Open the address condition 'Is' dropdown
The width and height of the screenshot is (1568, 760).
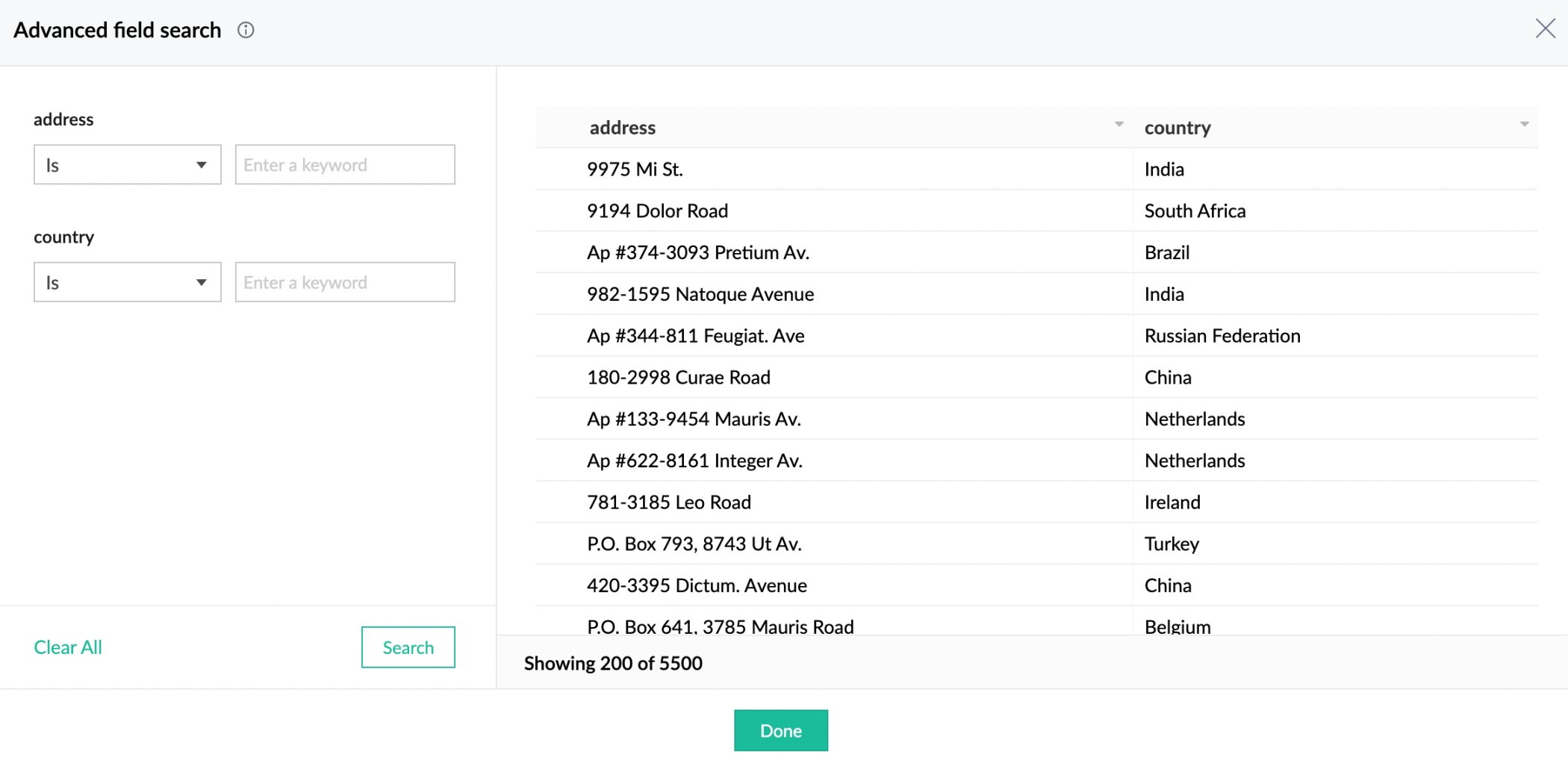click(x=127, y=165)
